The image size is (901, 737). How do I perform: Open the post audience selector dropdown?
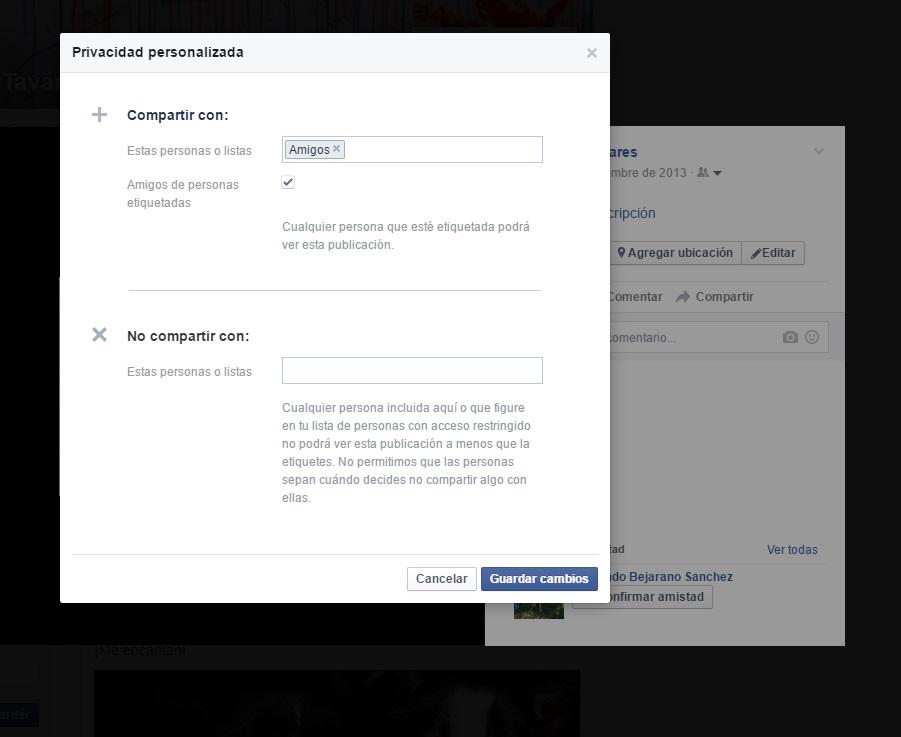tap(710, 173)
